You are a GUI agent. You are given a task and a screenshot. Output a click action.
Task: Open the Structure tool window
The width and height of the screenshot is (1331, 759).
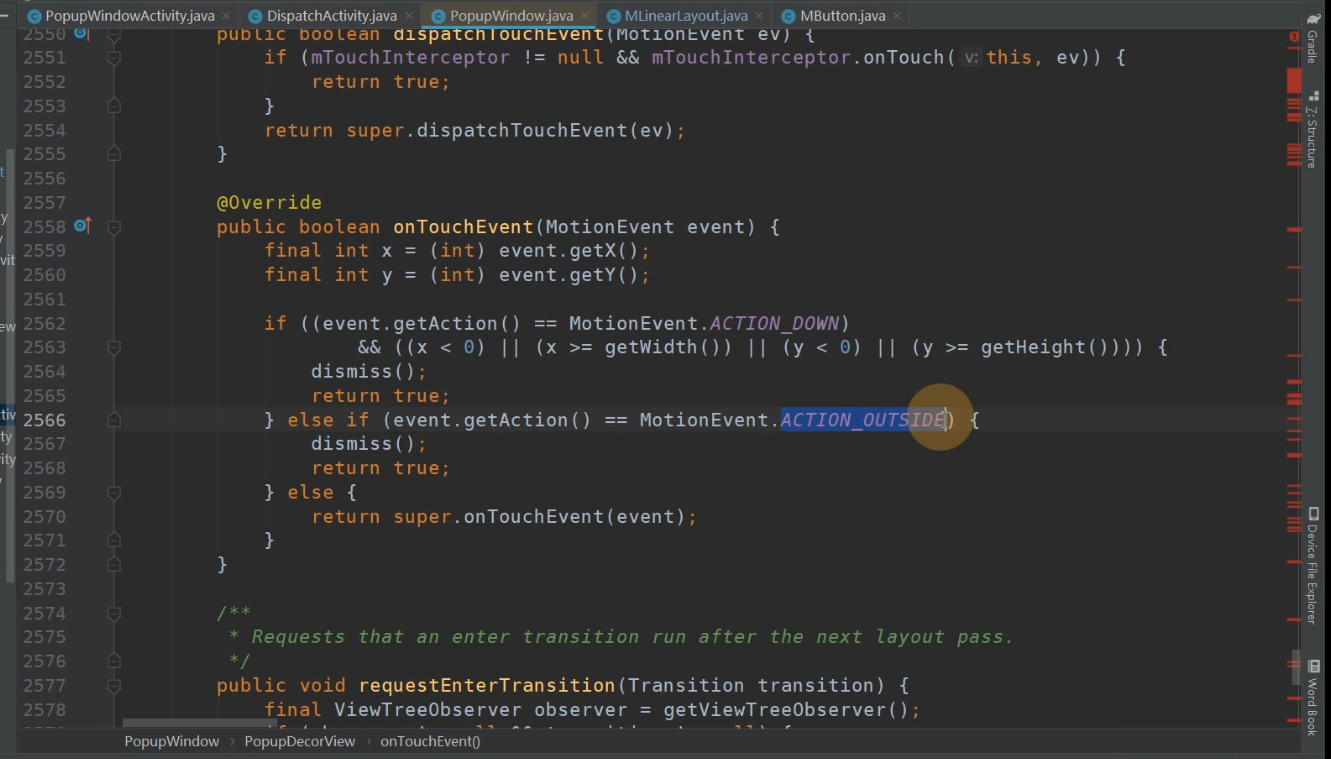[x=1313, y=128]
